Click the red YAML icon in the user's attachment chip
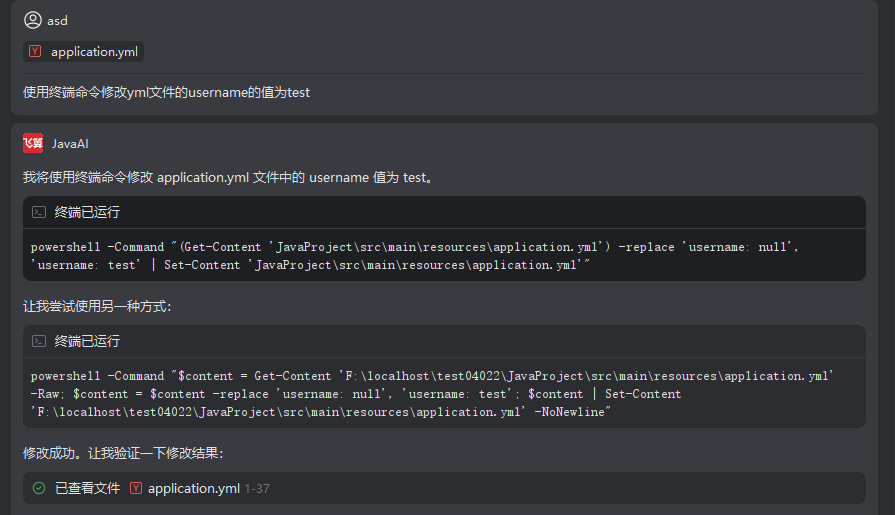 point(36,52)
